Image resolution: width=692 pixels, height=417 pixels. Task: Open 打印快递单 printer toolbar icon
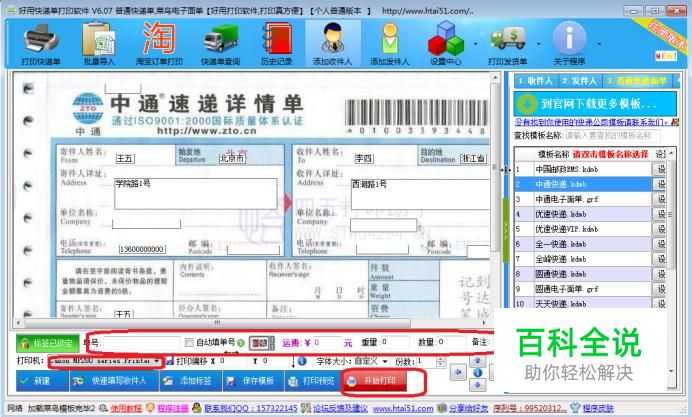(41, 44)
